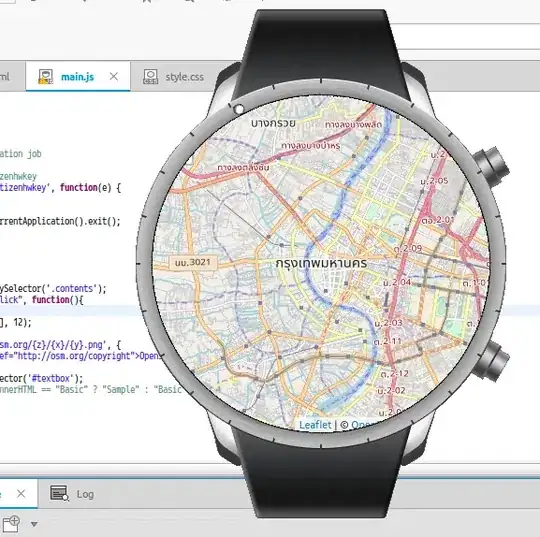Click the ทางลงบางพลัด label on the map
Screen dimensions: 540x537
pos(353,124)
